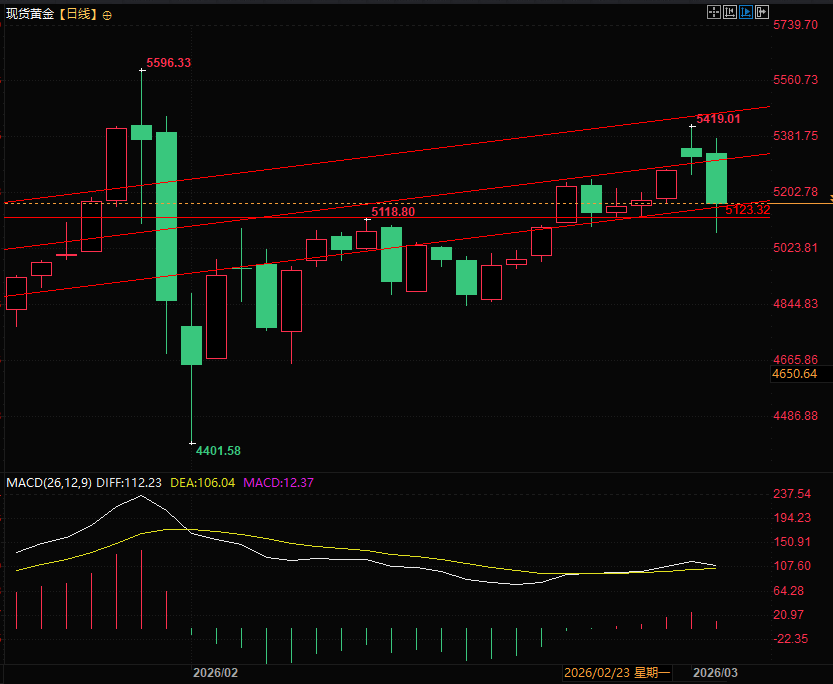This screenshot has width=833, height=684.
Task: Click the 5739.70 price axis value
Action: pos(796,24)
